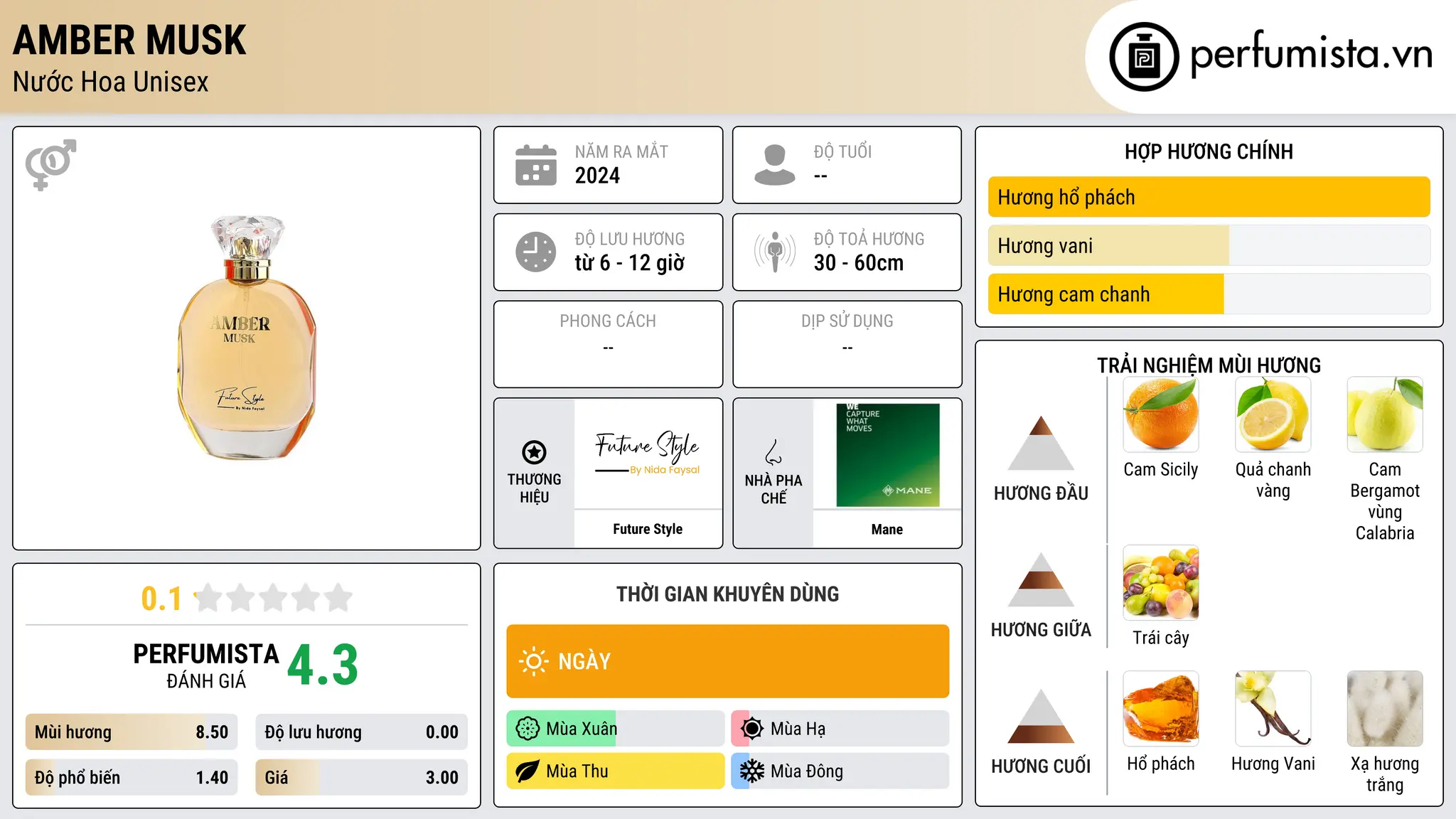
Task: Click the orange Ngày usage bar
Action: click(728, 661)
